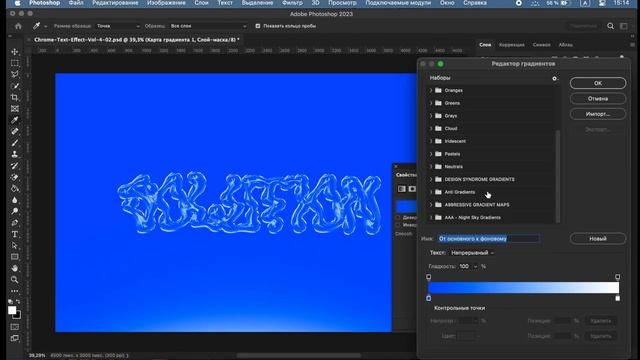Viewport: 640px width, 360px height.
Task: Click the Home icon in options bar
Action: 18,26
